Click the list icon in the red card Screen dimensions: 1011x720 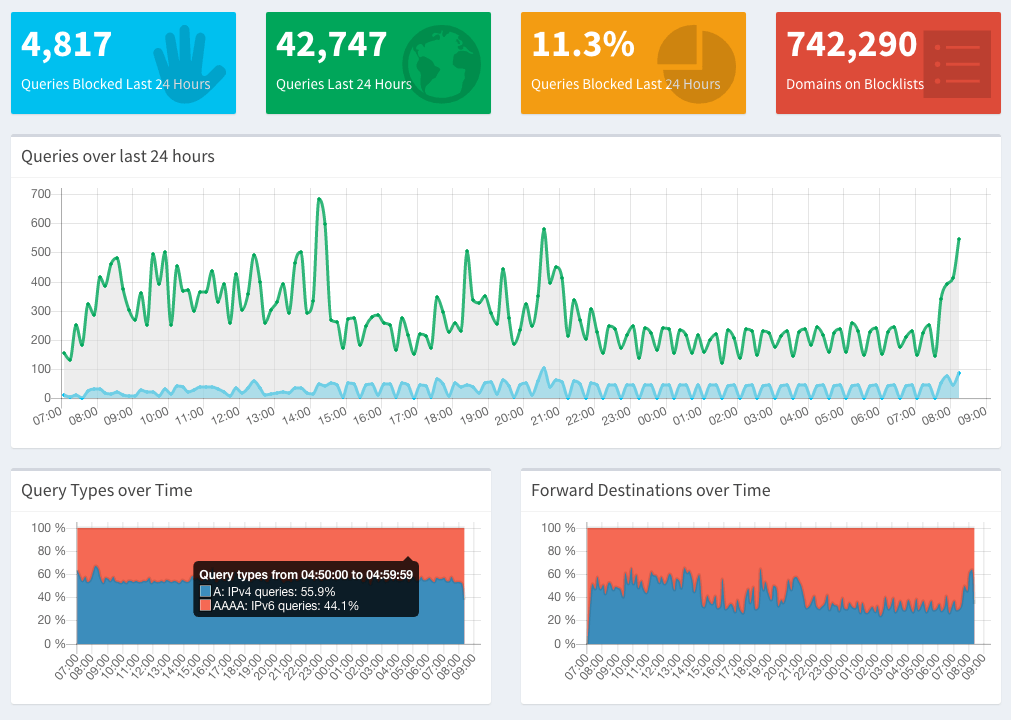pyautogui.click(x=956, y=64)
